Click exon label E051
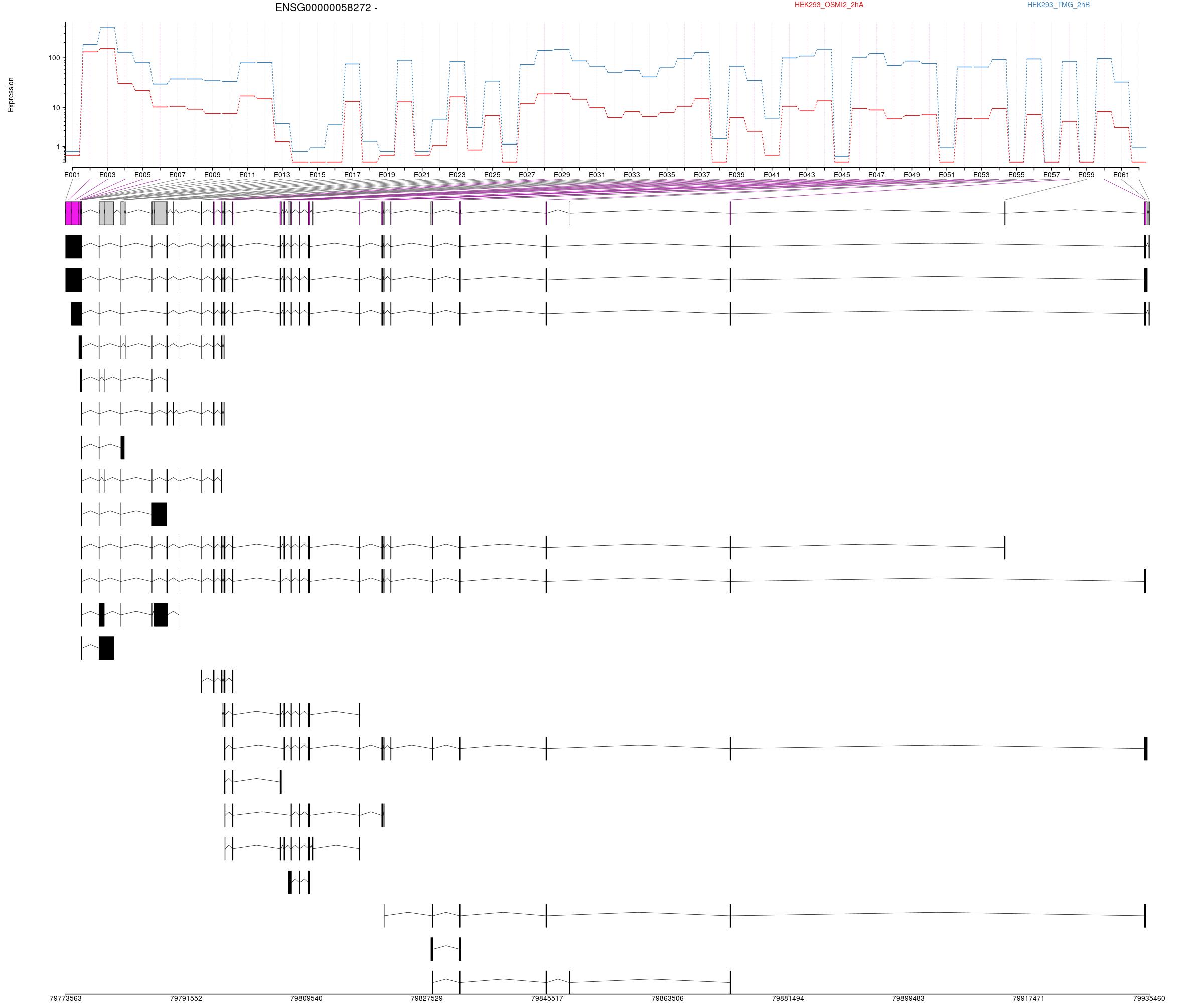 point(947,174)
